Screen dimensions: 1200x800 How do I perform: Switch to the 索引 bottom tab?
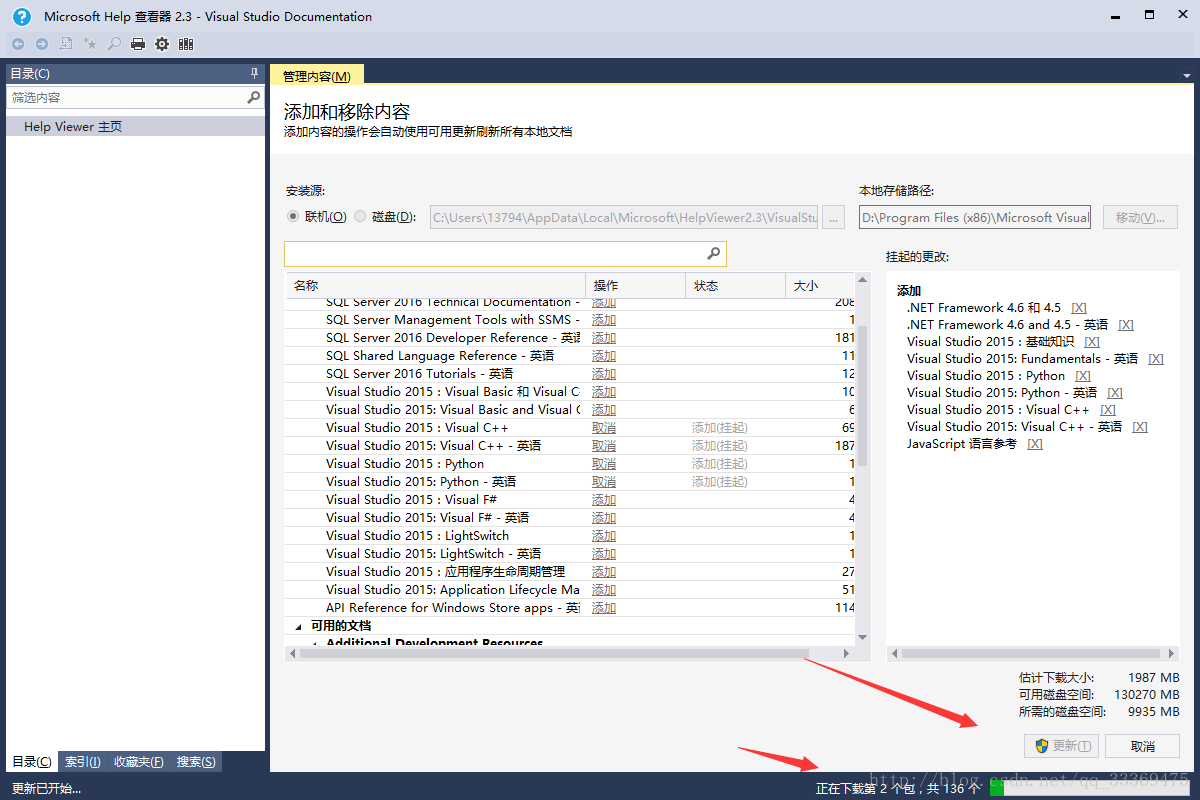click(x=83, y=762)
